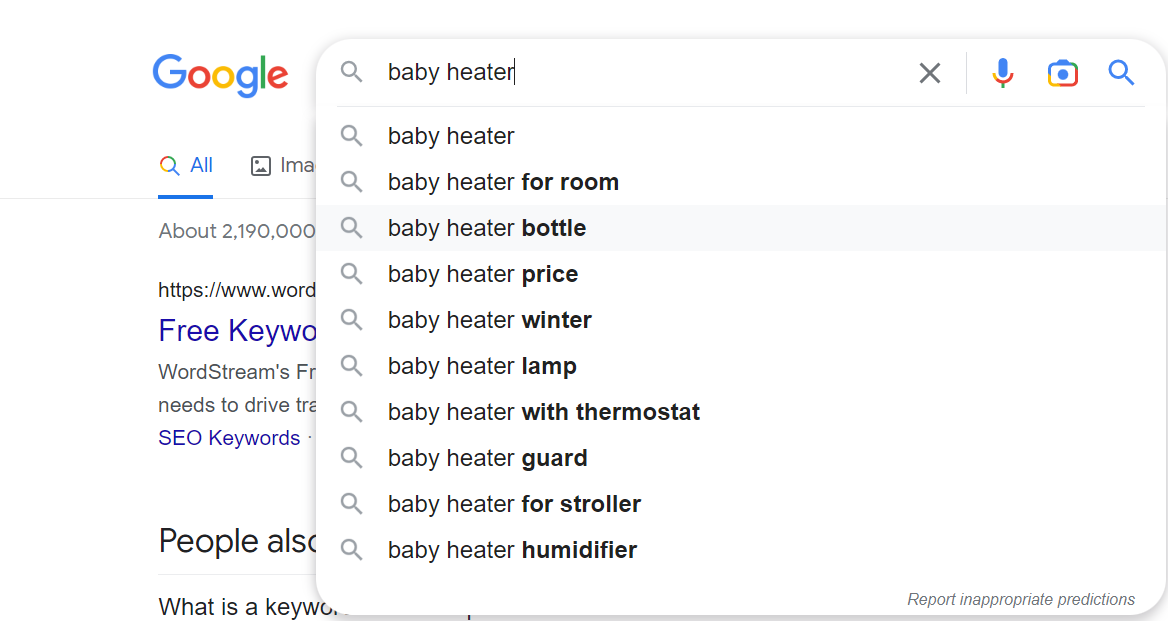Click the Images tab camera icon
1168x621 pixels.
[262, 165]
